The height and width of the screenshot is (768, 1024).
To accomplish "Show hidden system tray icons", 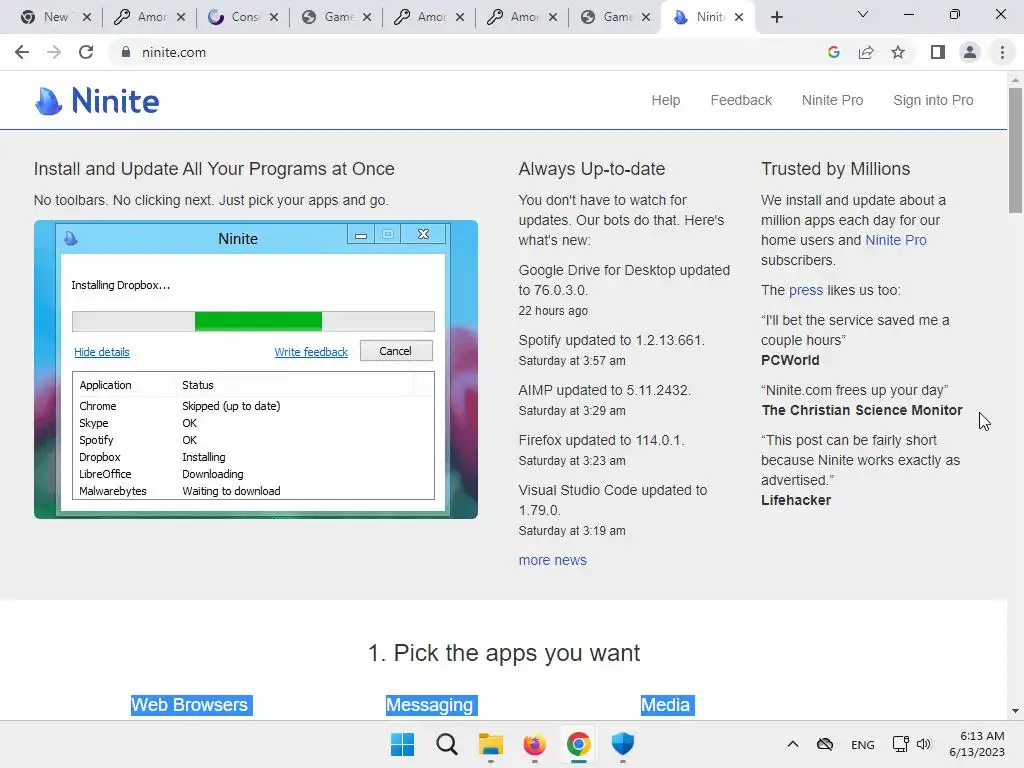I will 793,744.
